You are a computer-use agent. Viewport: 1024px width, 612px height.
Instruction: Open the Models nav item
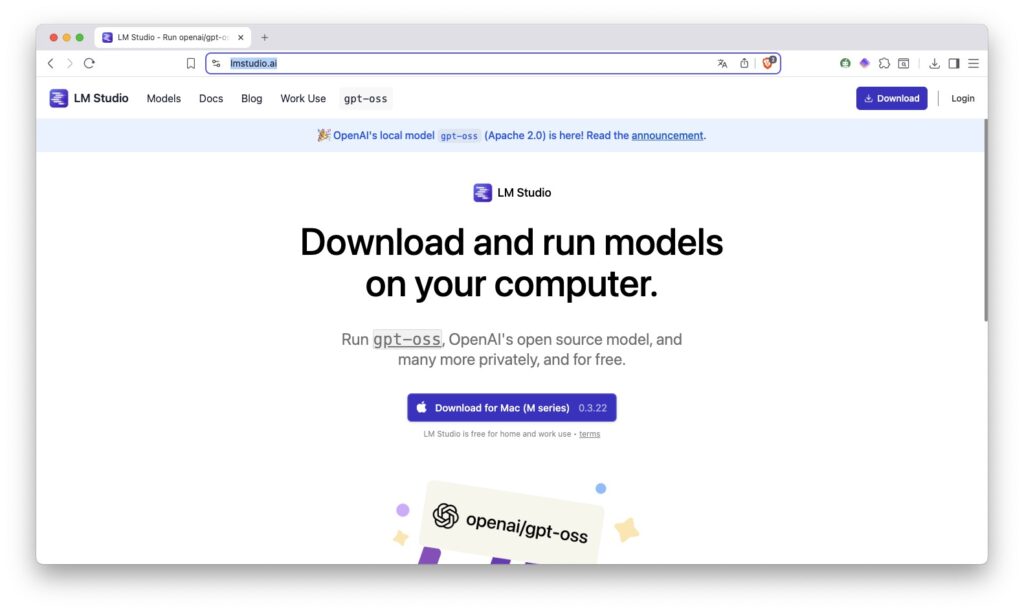(x=163, y=99)
